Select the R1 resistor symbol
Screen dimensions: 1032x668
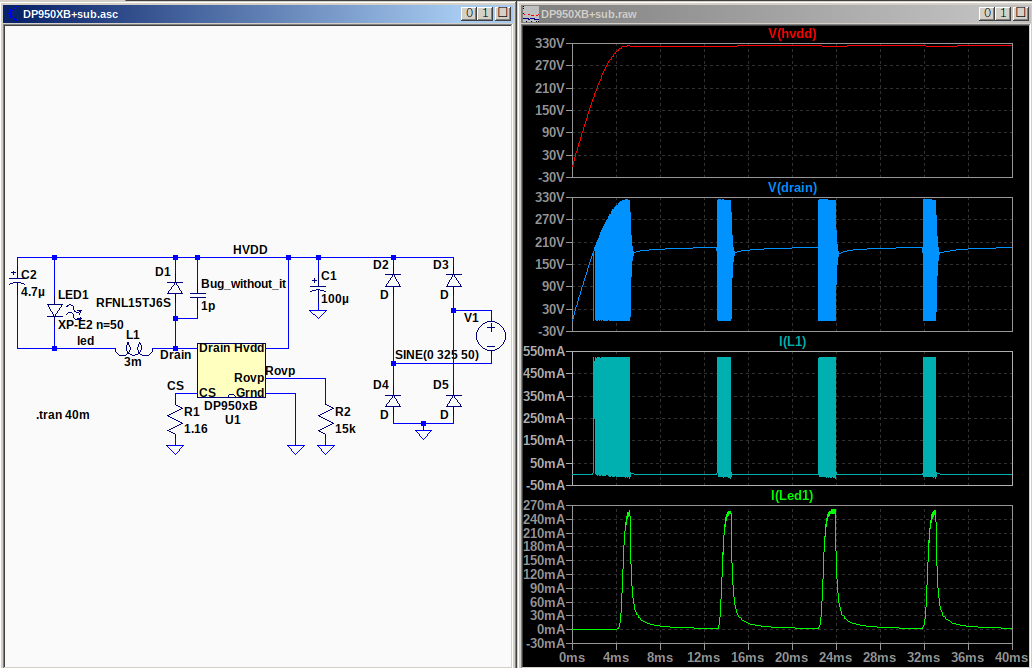(175, 420)
